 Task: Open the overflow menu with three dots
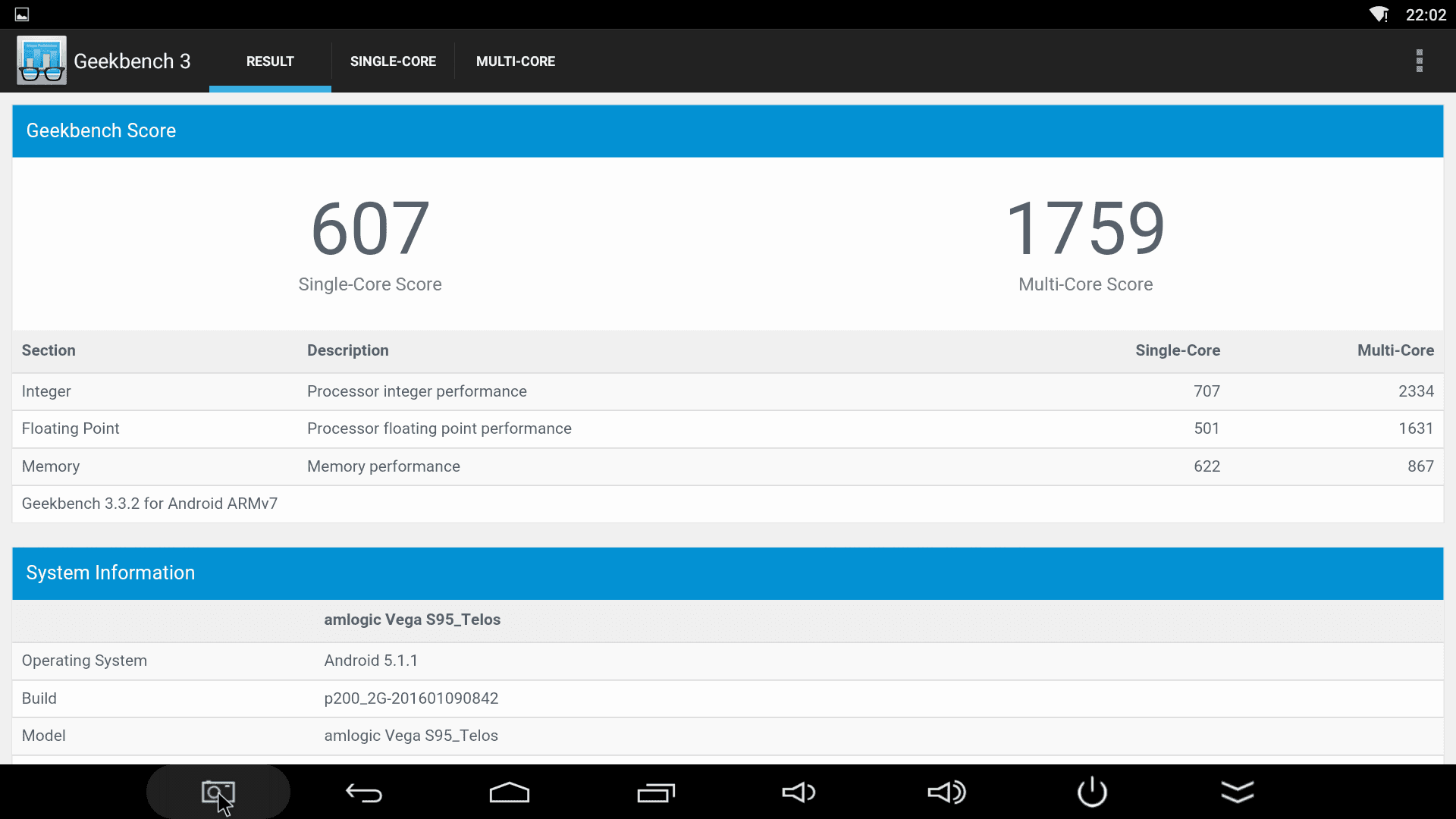[1419, 61]
